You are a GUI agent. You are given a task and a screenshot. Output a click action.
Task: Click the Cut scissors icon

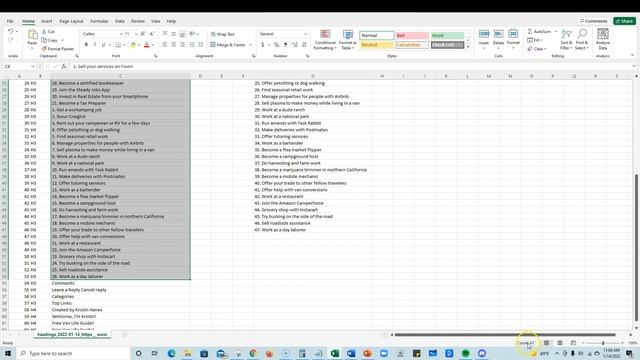coord(44,31)
